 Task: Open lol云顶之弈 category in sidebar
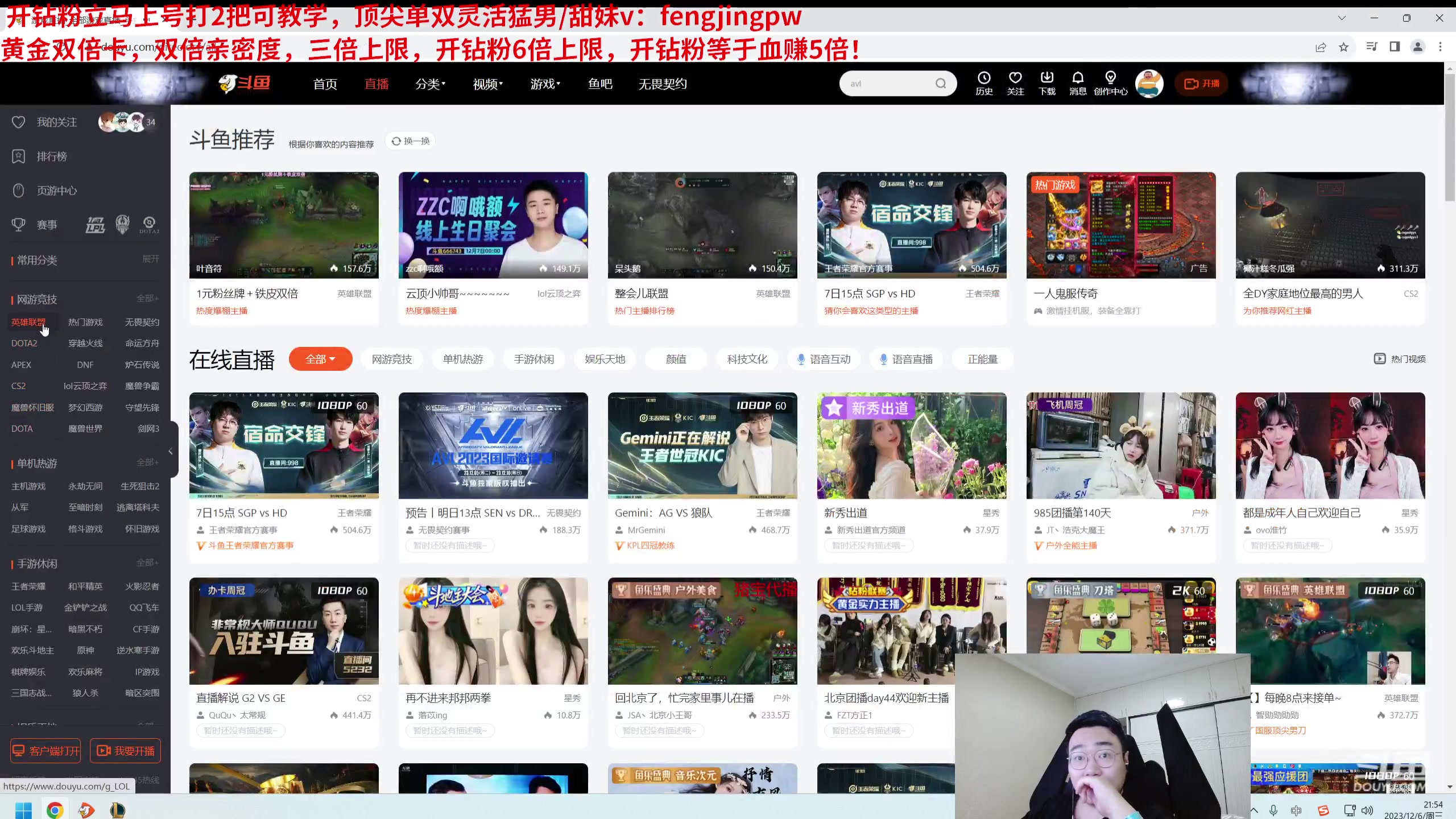[x=85, y=386]
